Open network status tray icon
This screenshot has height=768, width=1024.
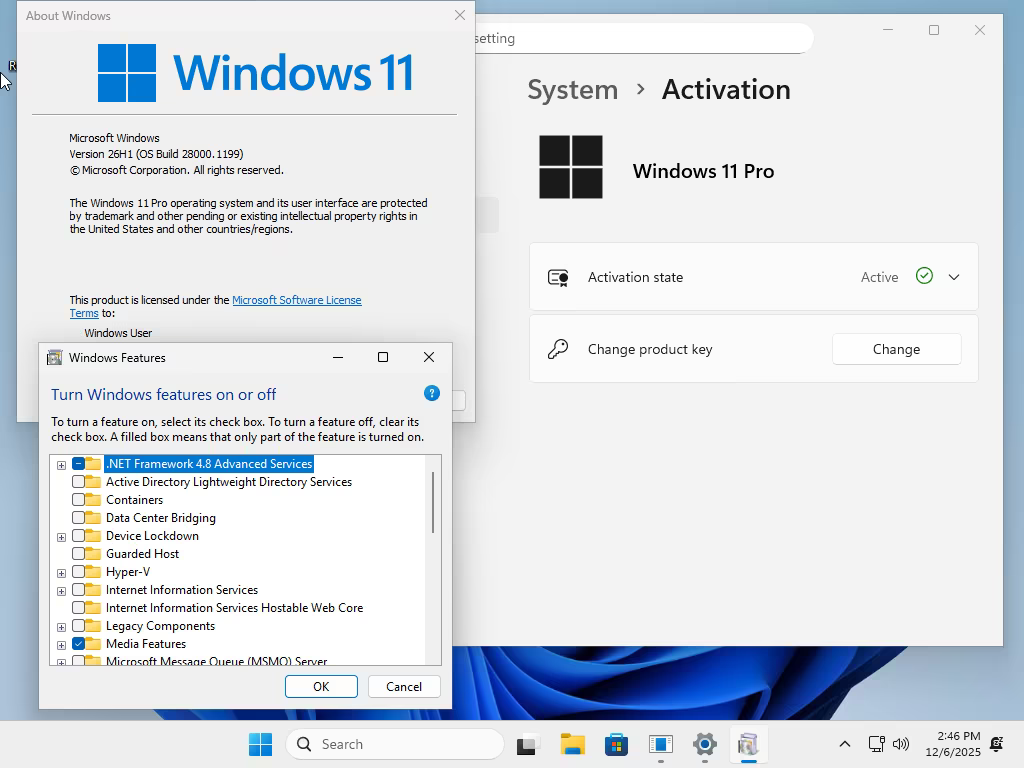click(x=876, y=744)
